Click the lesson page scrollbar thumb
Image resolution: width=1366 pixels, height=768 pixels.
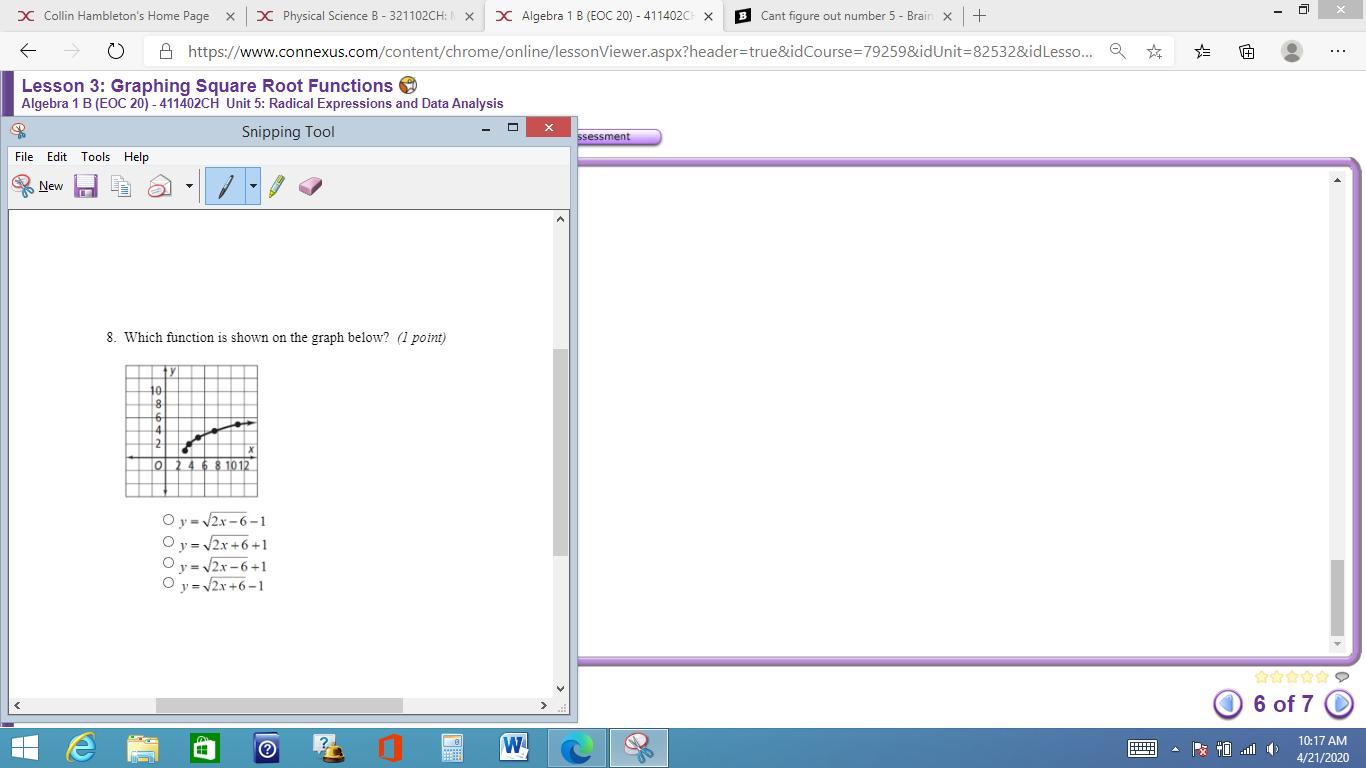point(1337,598)
